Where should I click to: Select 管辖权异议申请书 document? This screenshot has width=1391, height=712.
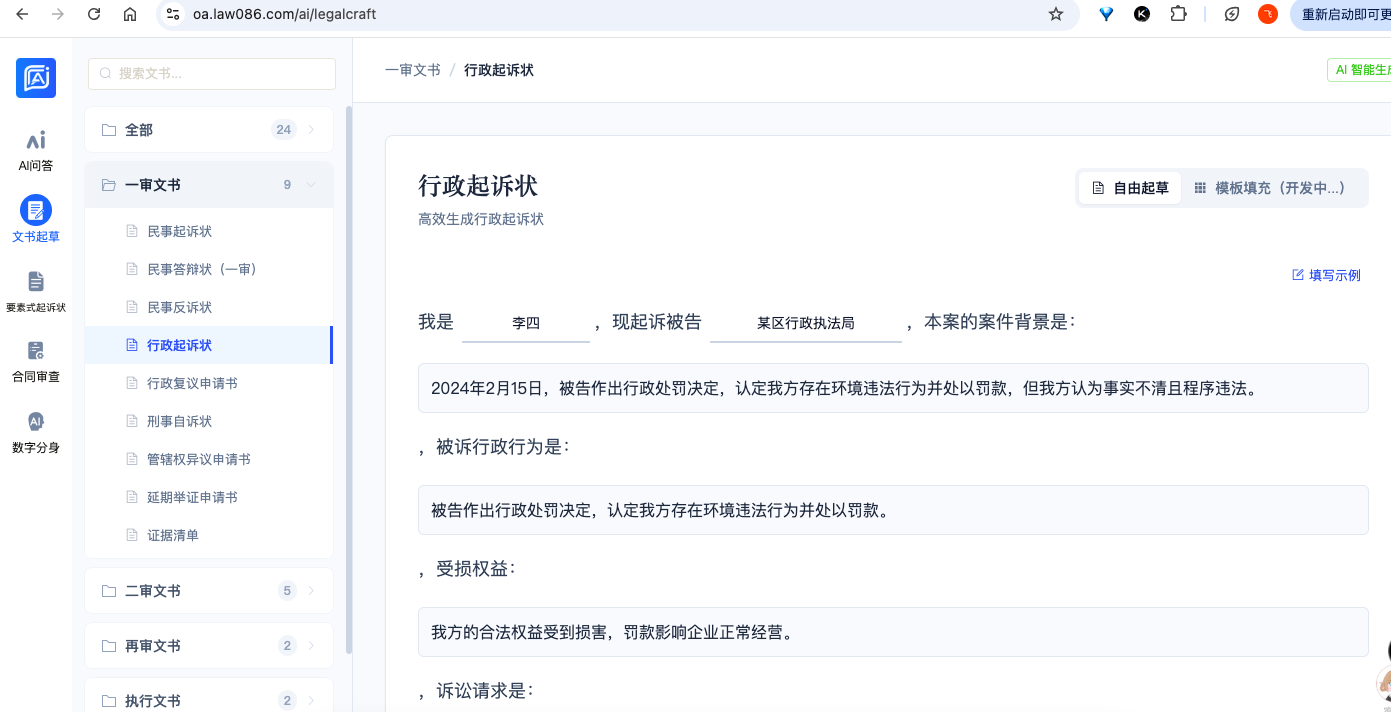coord(209,459)
